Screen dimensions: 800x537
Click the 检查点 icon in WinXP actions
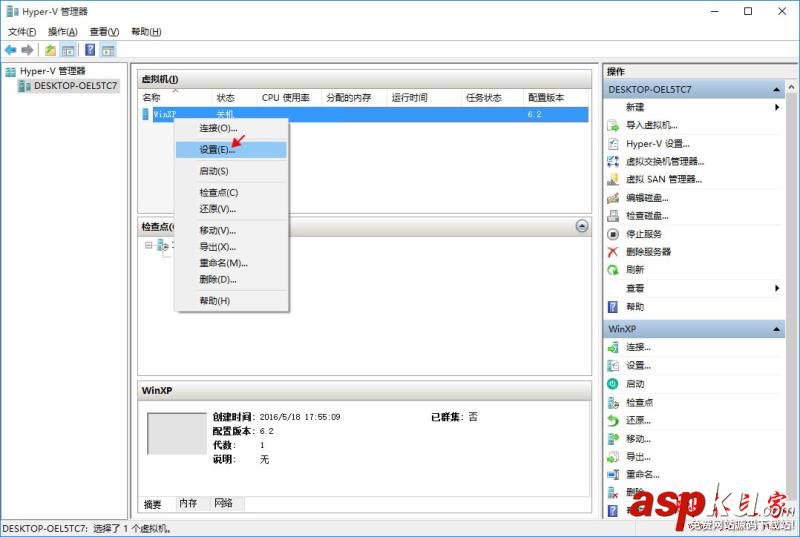pyautogui.click(x=613, y=403)
